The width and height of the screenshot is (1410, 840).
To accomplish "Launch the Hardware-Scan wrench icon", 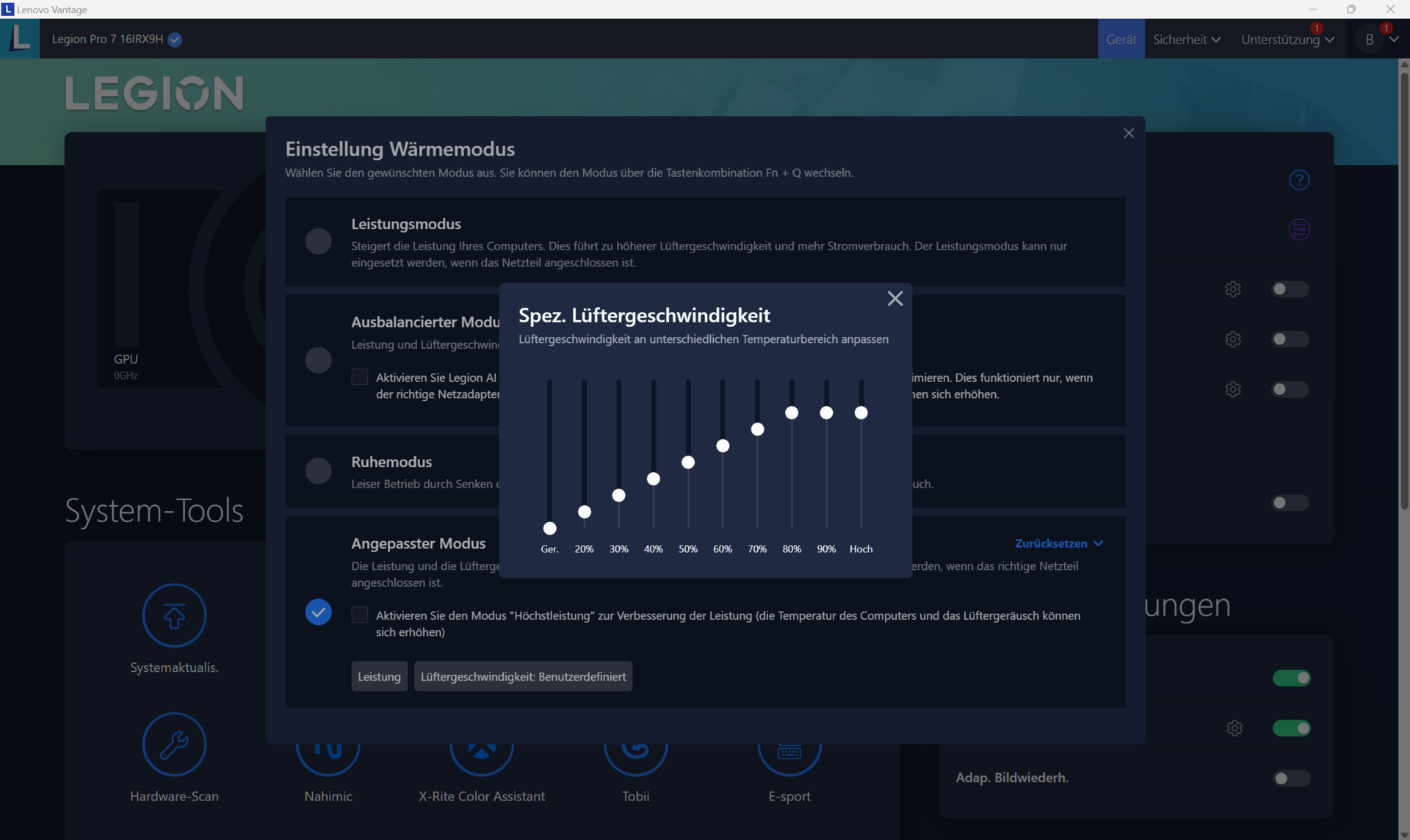I will click(174, 744).
